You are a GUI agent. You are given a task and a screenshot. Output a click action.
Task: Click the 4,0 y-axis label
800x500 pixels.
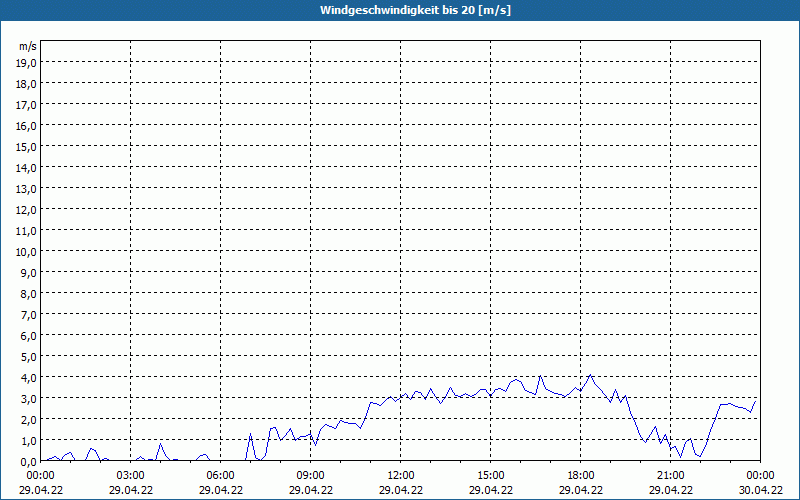30,378
